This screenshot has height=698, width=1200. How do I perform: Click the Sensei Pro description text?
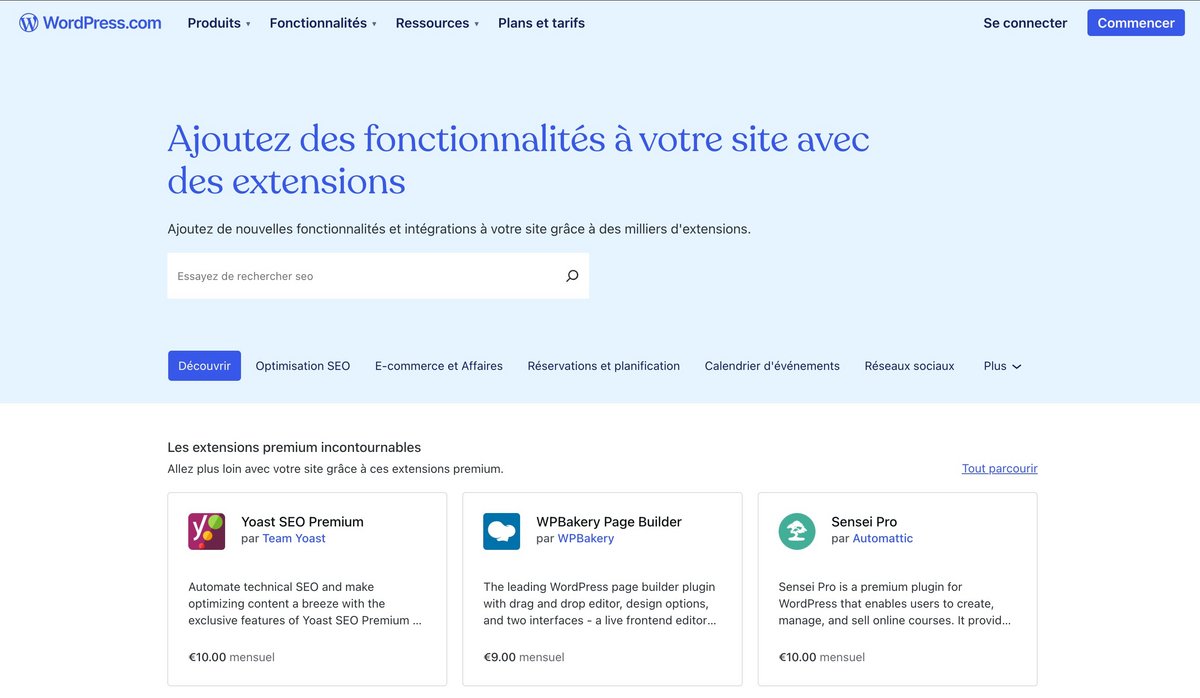pos(895,604)
